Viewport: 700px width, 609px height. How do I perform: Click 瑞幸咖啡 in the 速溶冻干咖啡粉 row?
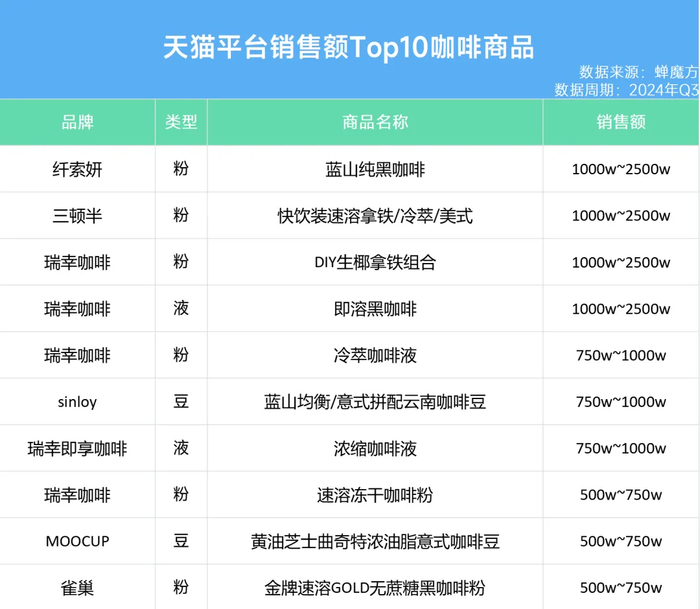pyautogui.click(x=78, y=495)
